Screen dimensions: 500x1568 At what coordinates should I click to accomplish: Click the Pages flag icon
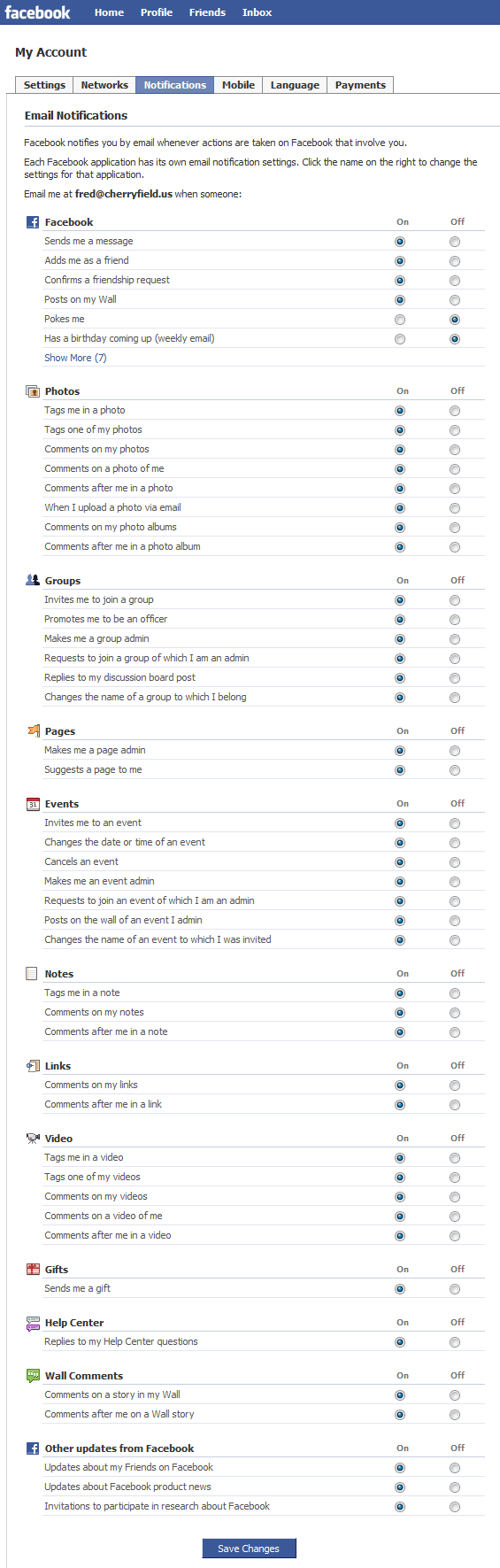point(33,730)
